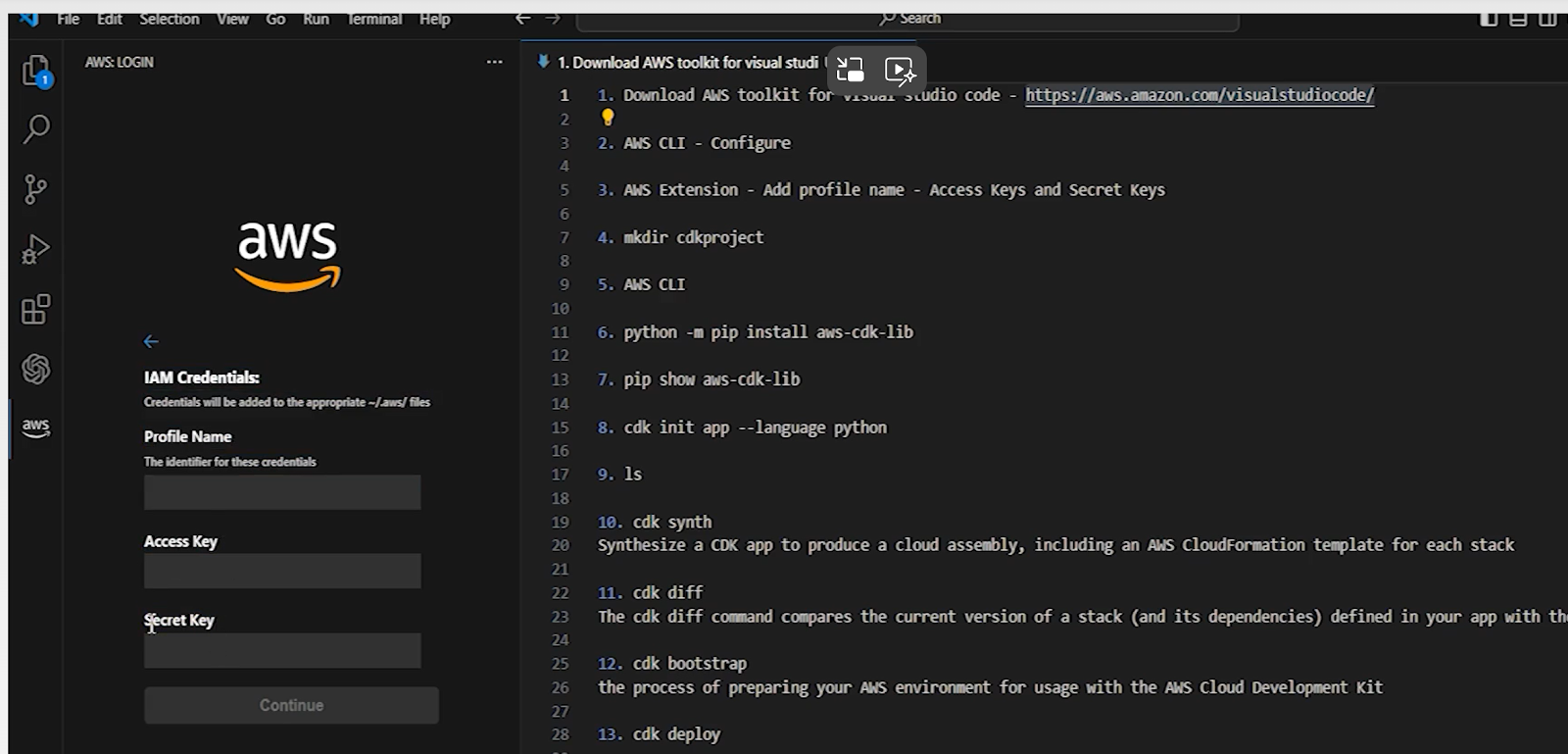
Task: Click the 'Synthesize a CDK app' description line
Action: (1055, 545)
